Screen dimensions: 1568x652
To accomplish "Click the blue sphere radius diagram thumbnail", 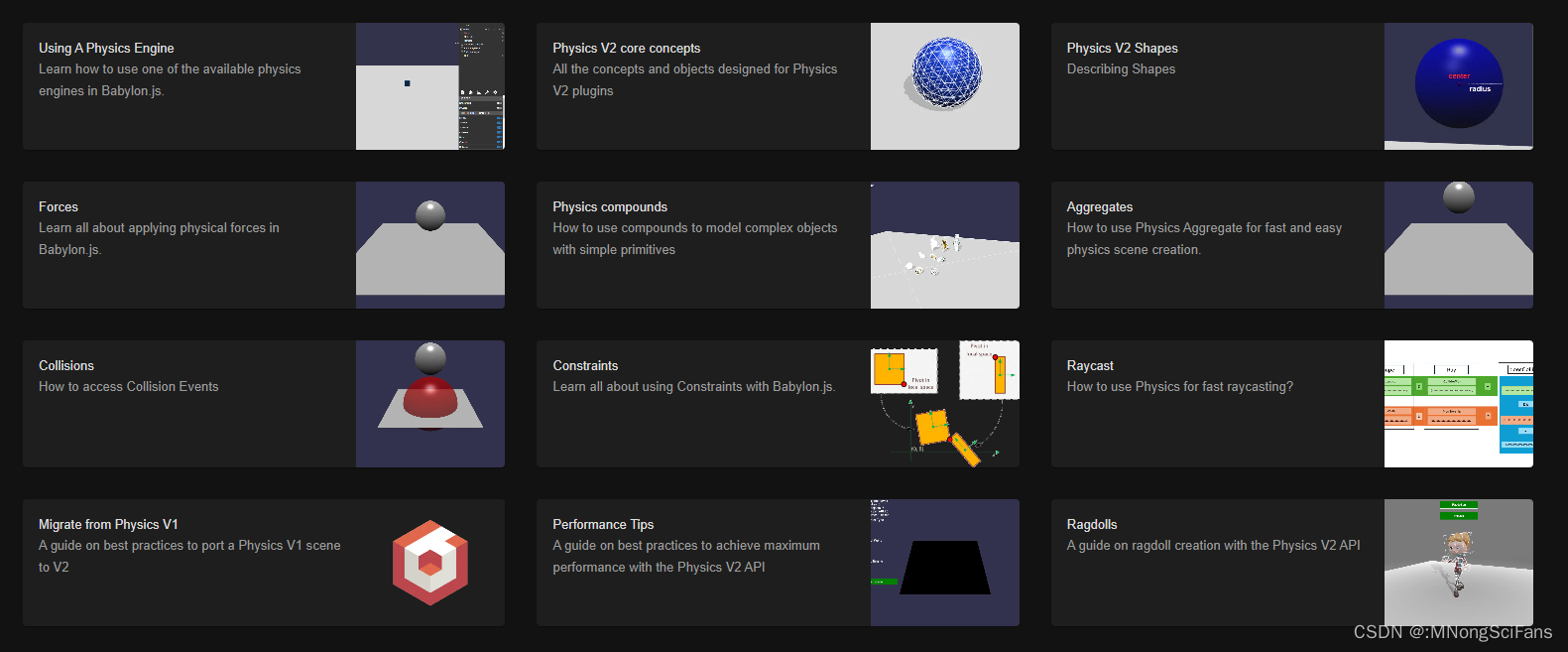I will click(x=1458, y=86).
